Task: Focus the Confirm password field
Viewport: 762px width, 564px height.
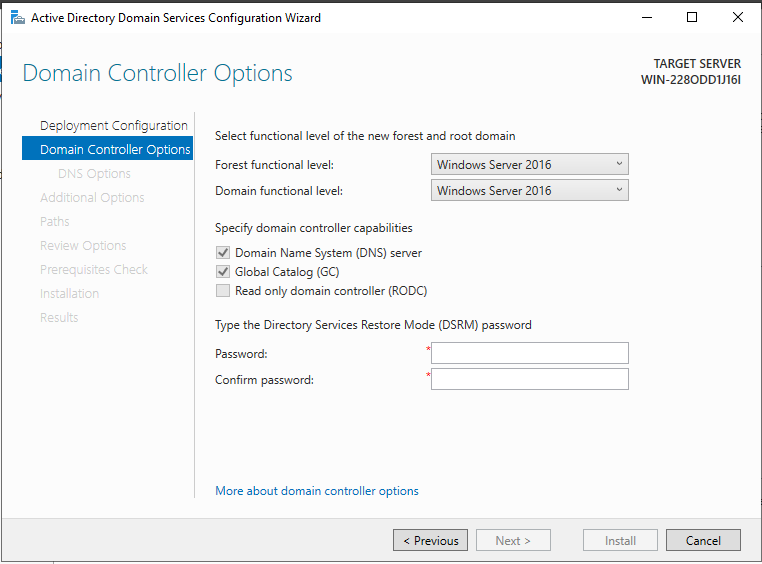Action: pyautogui.click(x=530, y=379)
